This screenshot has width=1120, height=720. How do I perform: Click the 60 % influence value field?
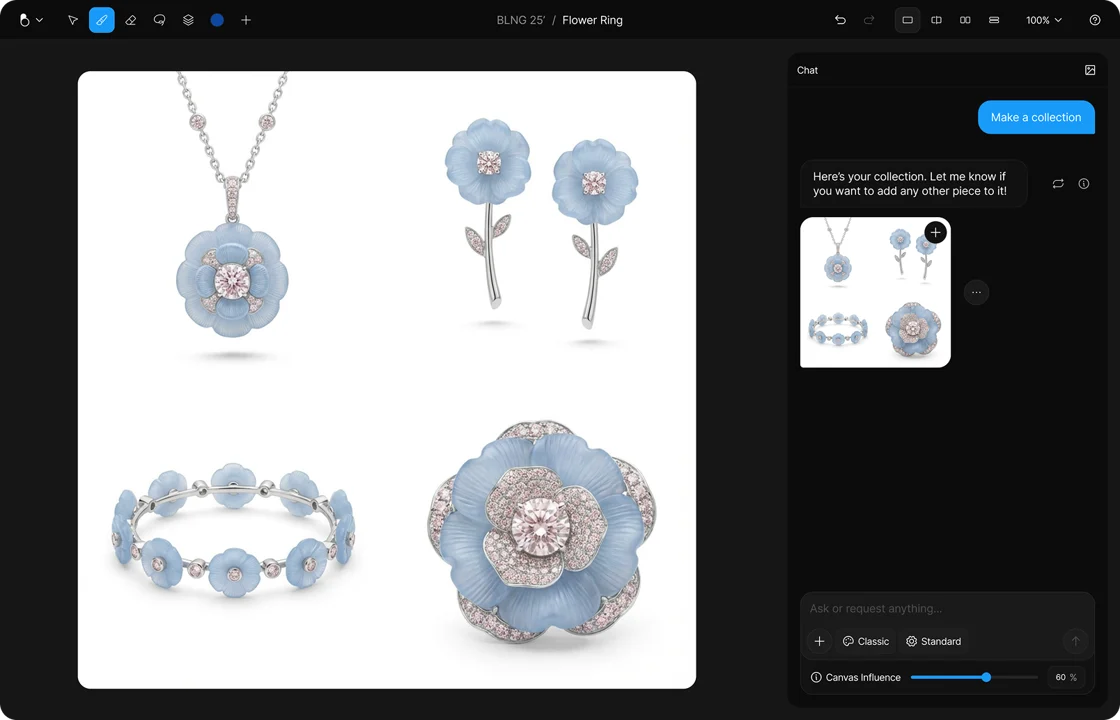1066,677
